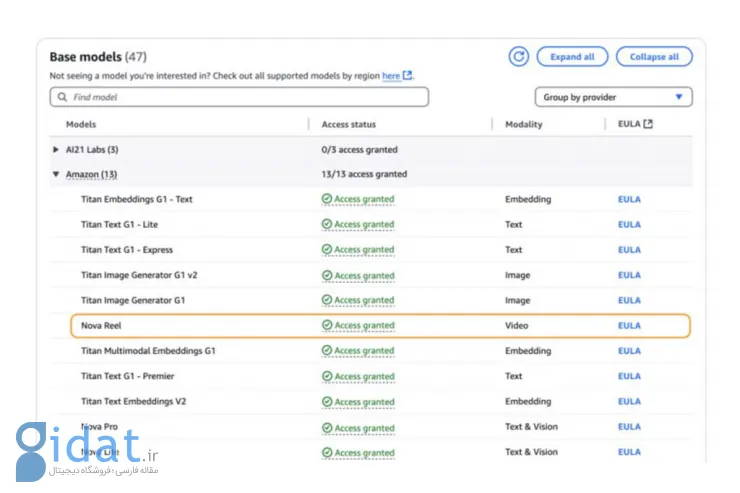Viewport: 740px width, 493px height.
Task: Expand the AI21 Labs (3) provider group
Action: pos(56,149)
